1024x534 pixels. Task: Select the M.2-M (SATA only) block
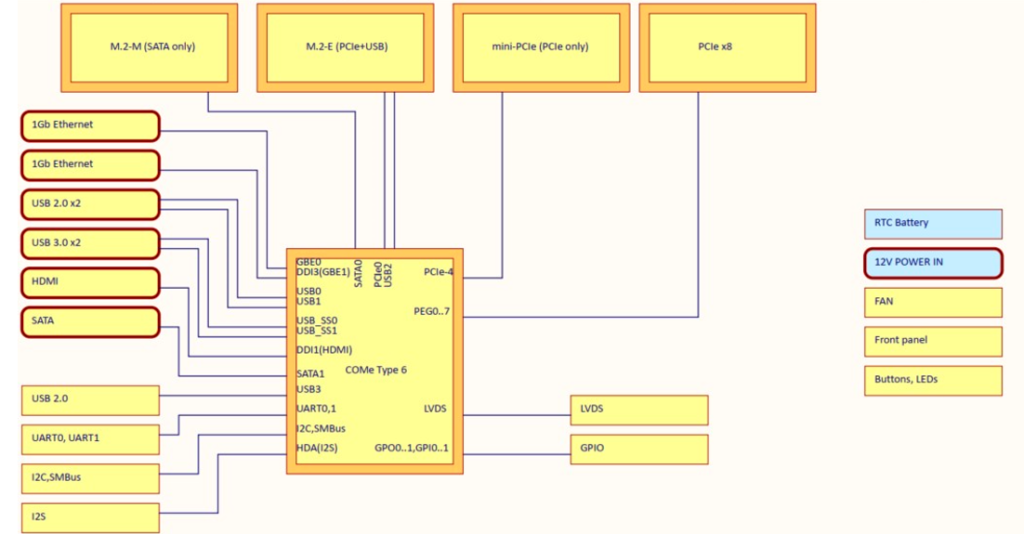coord(149,46)
